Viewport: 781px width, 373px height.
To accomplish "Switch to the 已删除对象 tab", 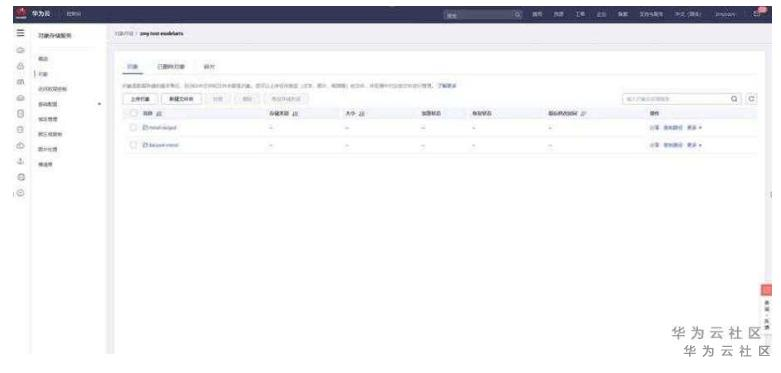I will coord(171,66).
